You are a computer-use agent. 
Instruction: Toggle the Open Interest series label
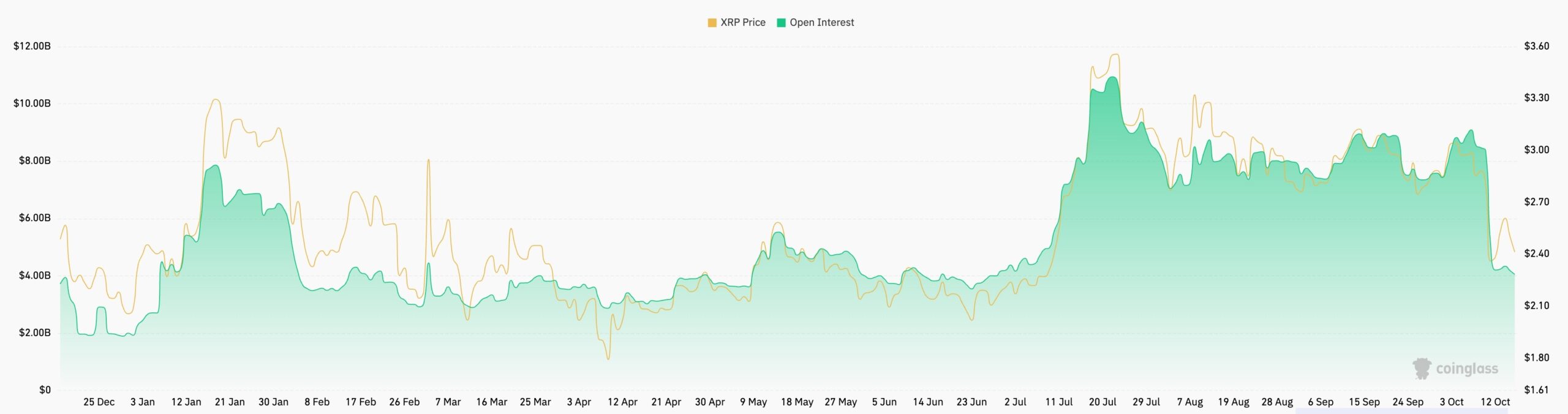click(821, 23)
